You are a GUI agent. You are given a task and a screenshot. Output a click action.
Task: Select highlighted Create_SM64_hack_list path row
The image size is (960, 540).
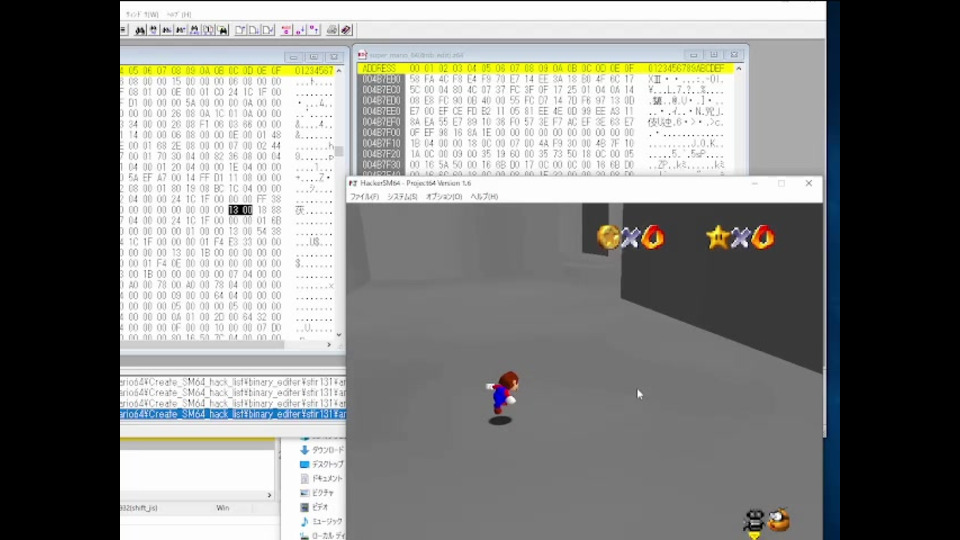233,414
